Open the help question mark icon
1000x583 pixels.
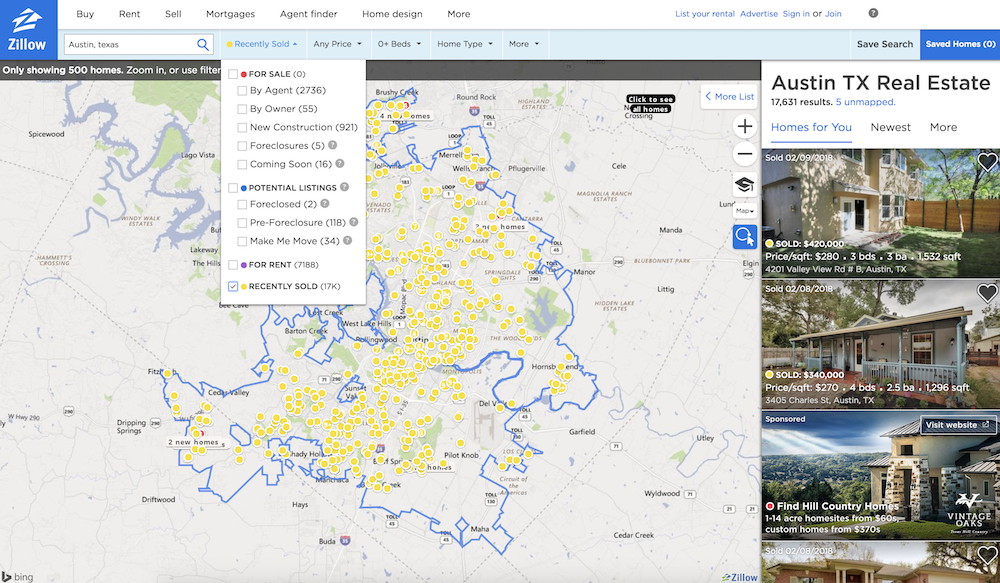873,13
